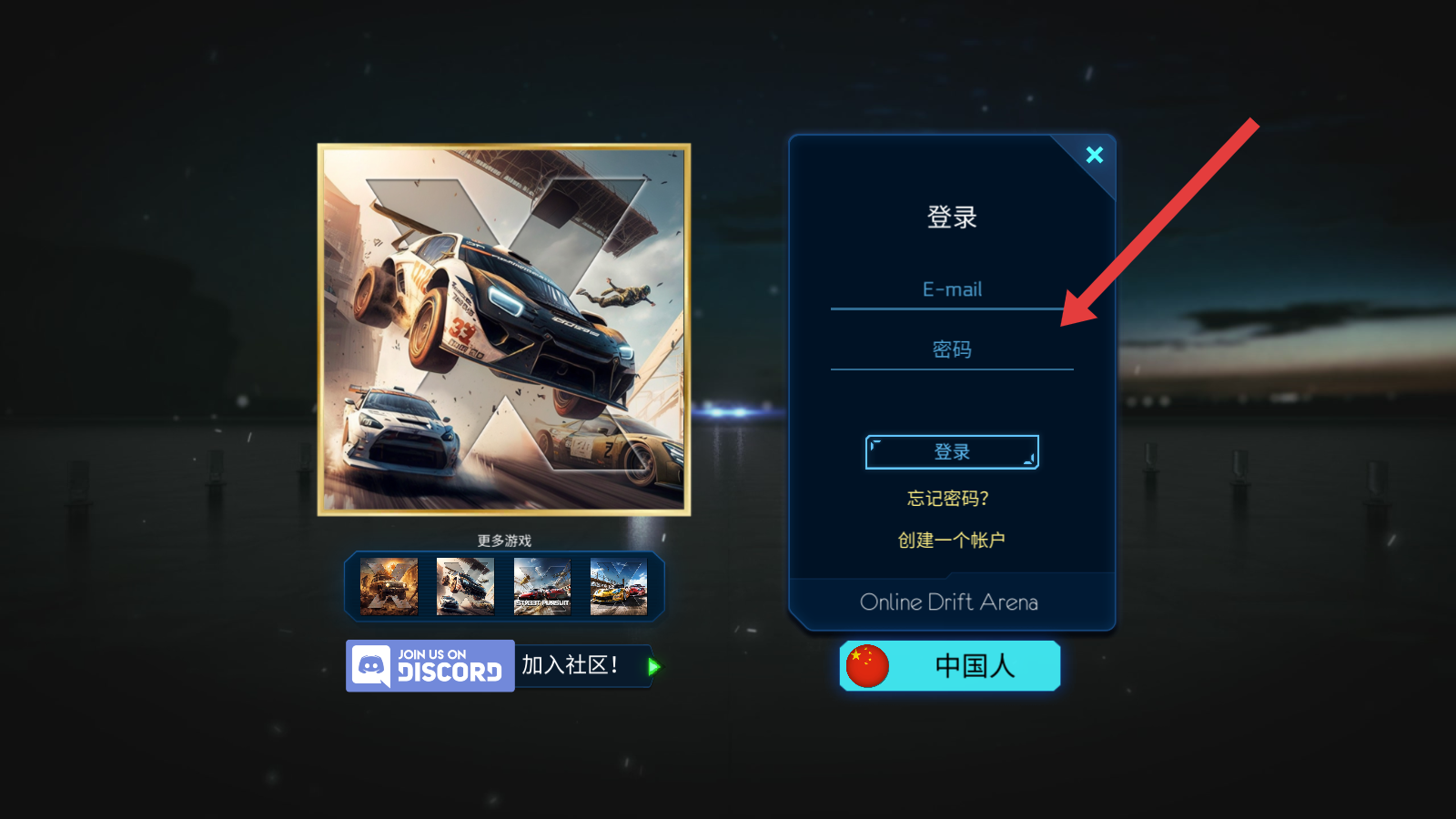Click the Join Us On Discord banner
Image resolution: width=1456 pixels, height=819 pixels.
click(430, 666)
